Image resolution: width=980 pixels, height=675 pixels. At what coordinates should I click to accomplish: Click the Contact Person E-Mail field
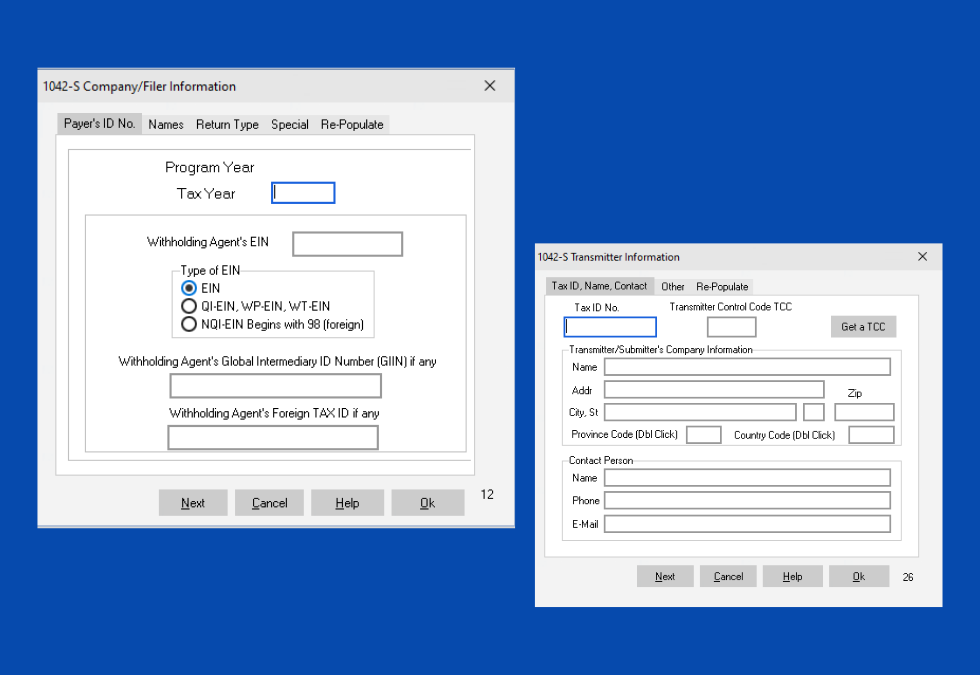[746, 524]
